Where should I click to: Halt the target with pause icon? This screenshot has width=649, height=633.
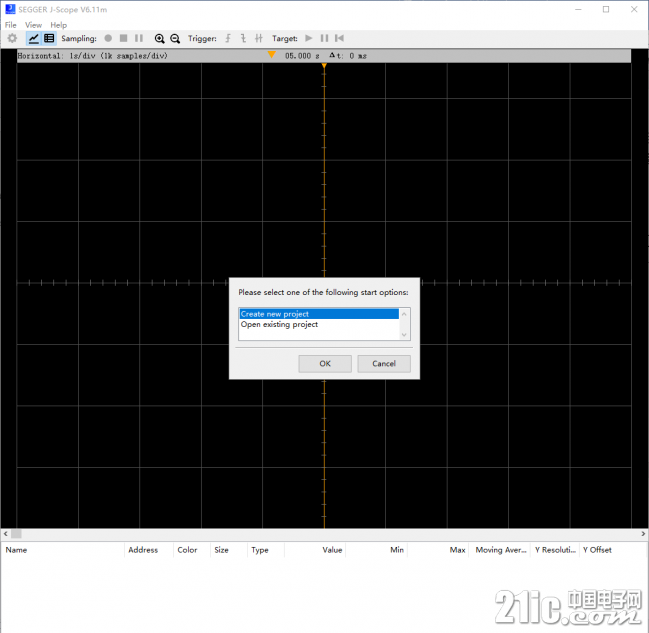pos(324,38)
